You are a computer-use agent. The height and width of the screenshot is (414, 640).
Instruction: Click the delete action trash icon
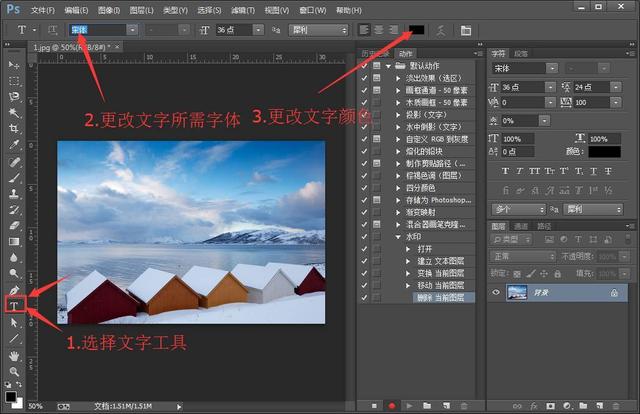pyautogui.click(x=464, y=406)
